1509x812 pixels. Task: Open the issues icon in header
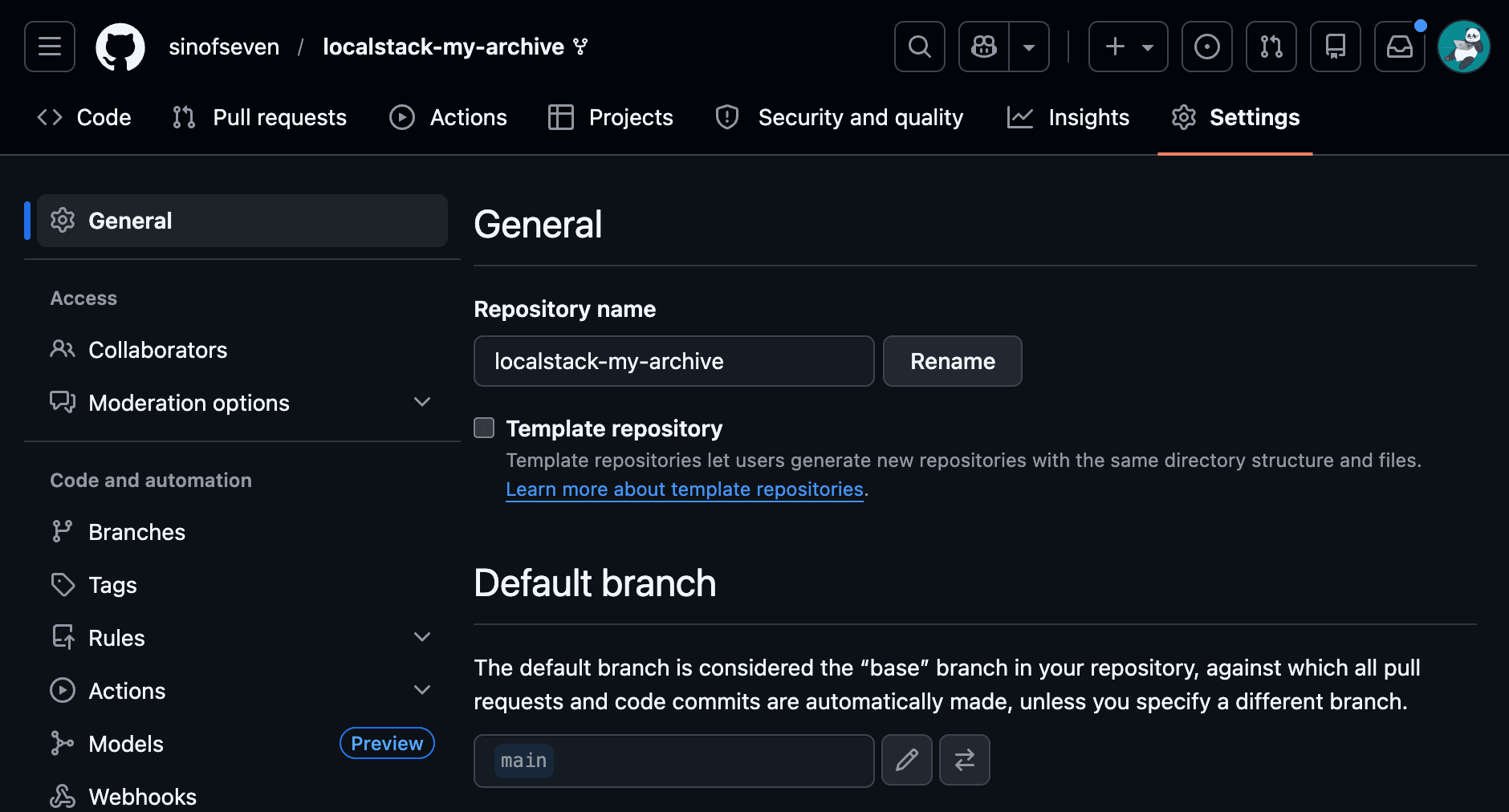click(1206, 47)
